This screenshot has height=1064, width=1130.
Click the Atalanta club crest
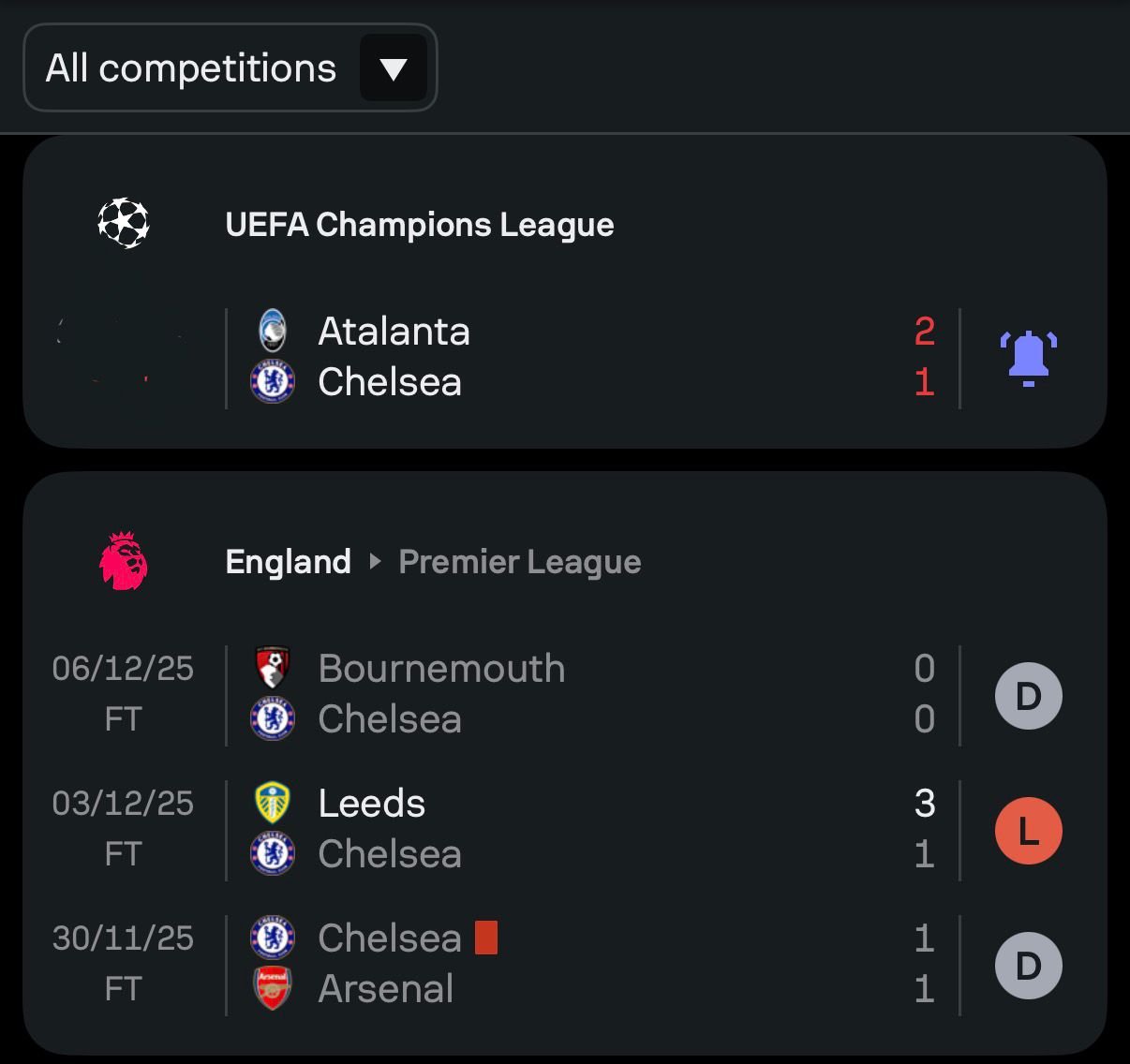pos(273,332)
